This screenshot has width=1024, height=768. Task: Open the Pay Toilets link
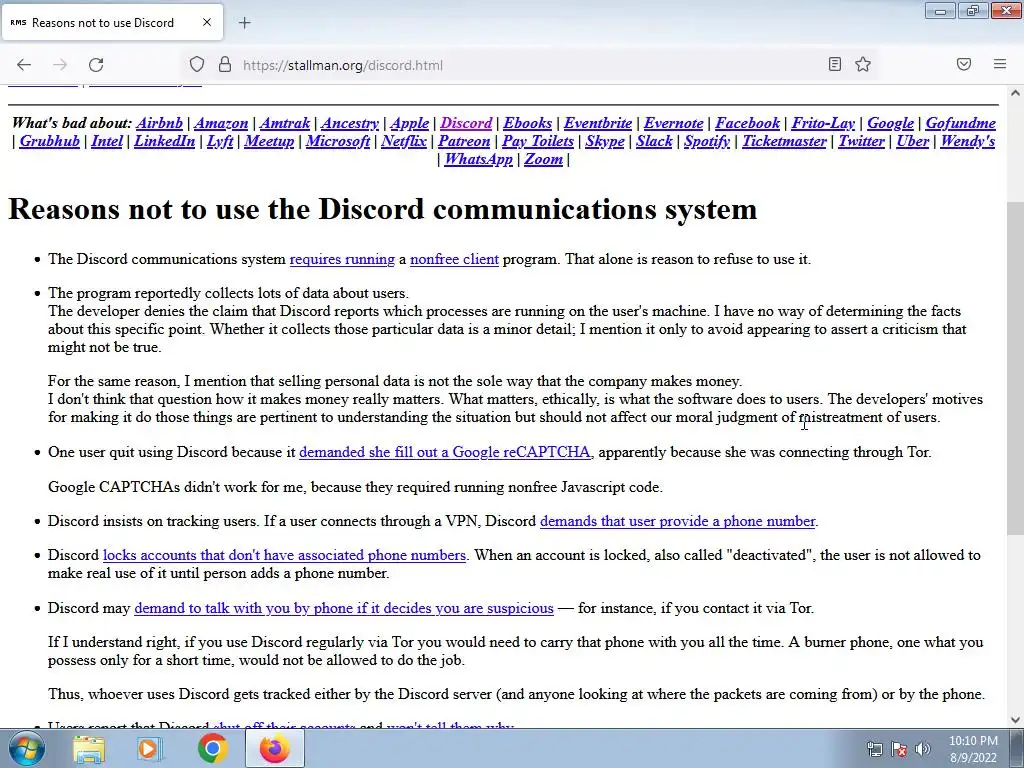click(537, 141)
